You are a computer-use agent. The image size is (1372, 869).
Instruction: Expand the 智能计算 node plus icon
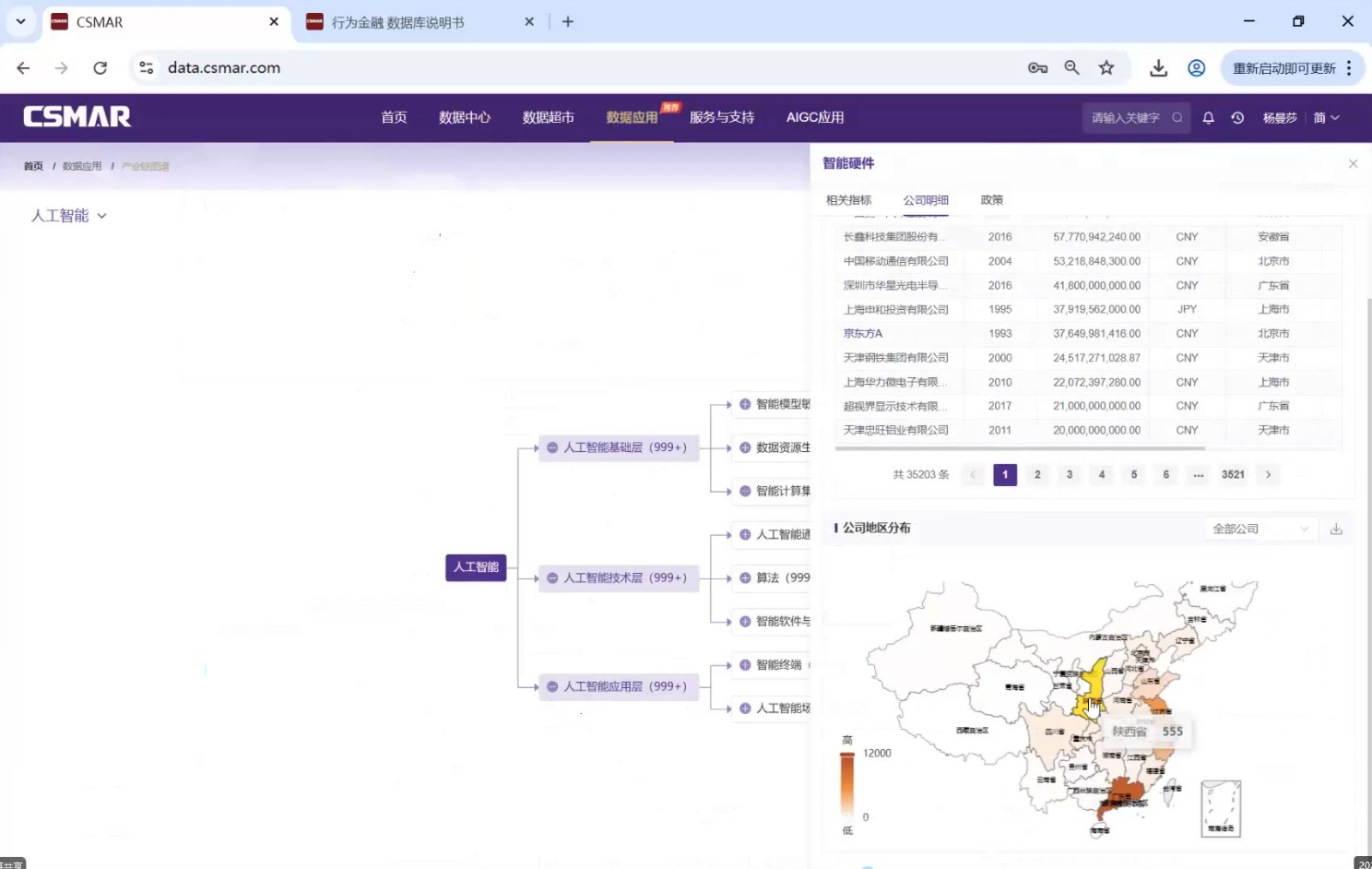click(x=745, y=491)
